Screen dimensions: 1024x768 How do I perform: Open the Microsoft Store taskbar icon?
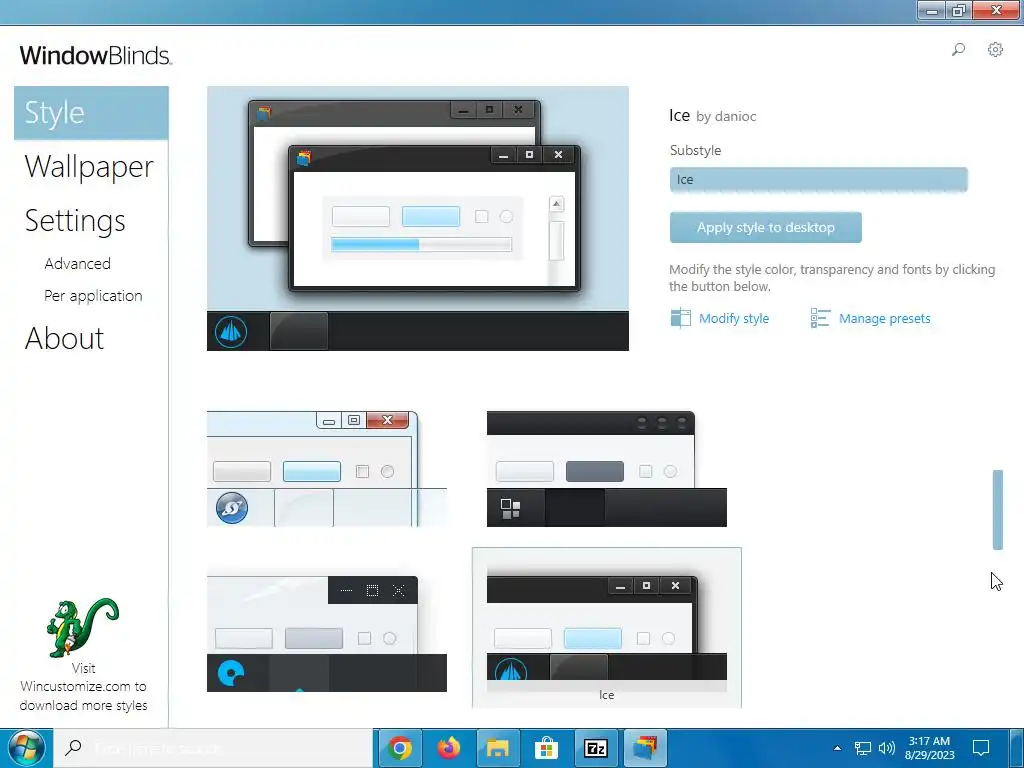click(x=547, y=748)
